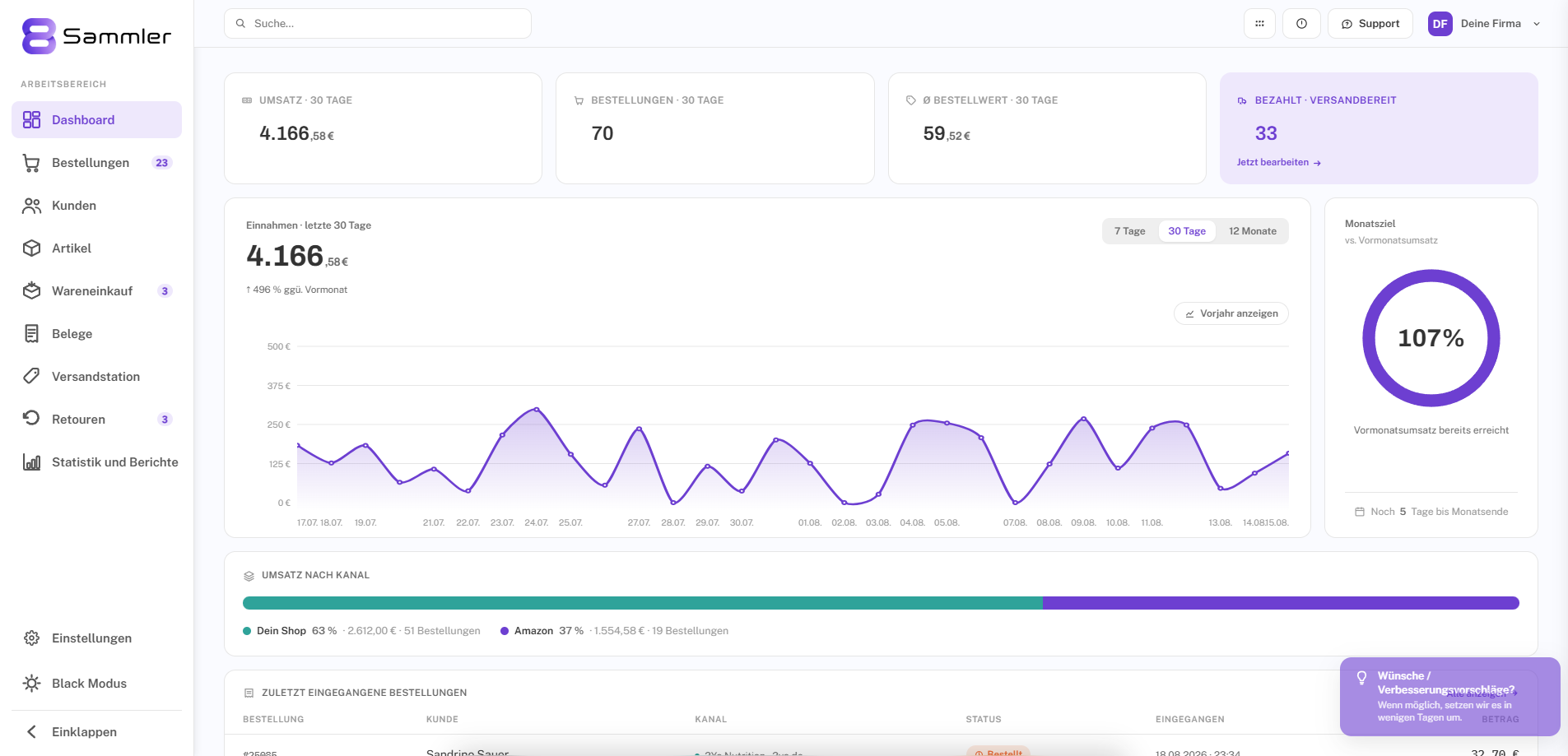
Task: Open the Support button
Action: click(x=1370, y=24)
